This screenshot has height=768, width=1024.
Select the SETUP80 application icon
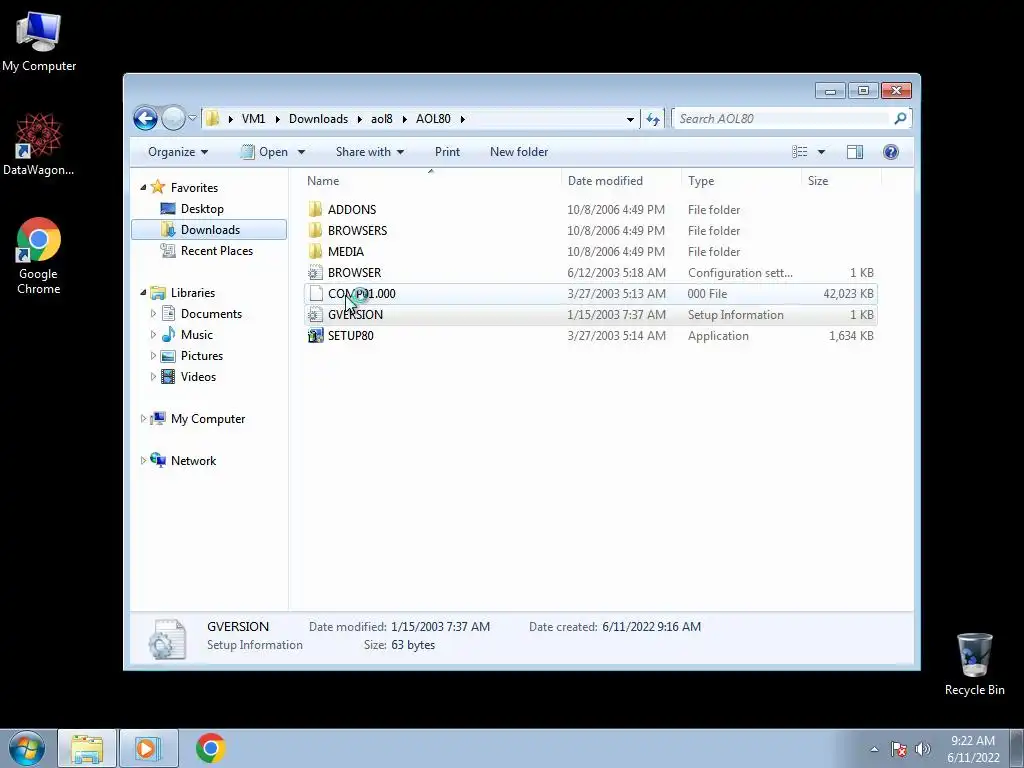tap(315, 335)
